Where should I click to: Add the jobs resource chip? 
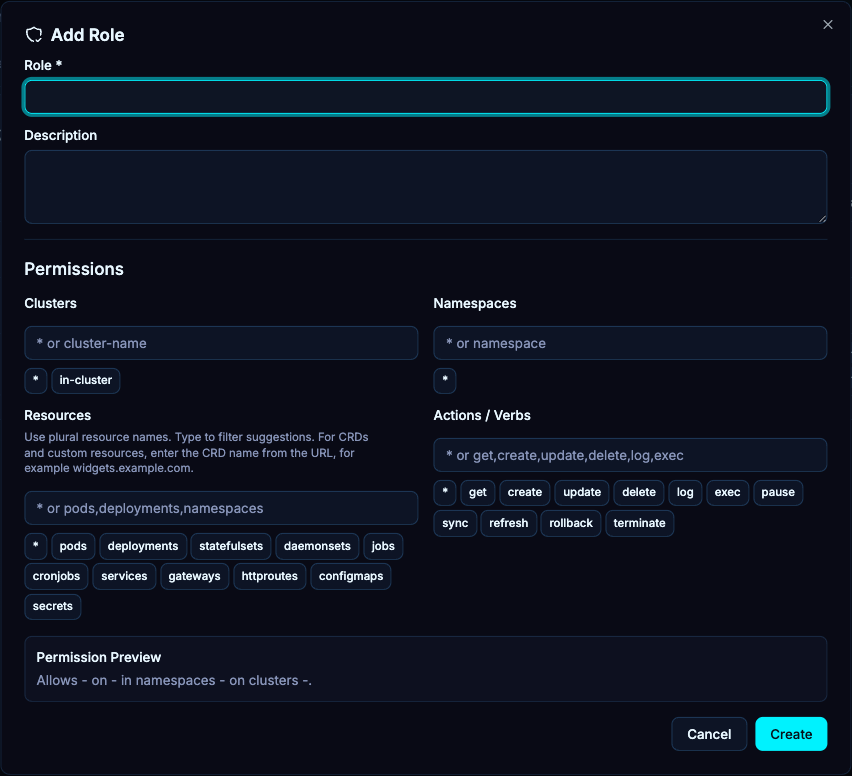[x=383, y=546]
